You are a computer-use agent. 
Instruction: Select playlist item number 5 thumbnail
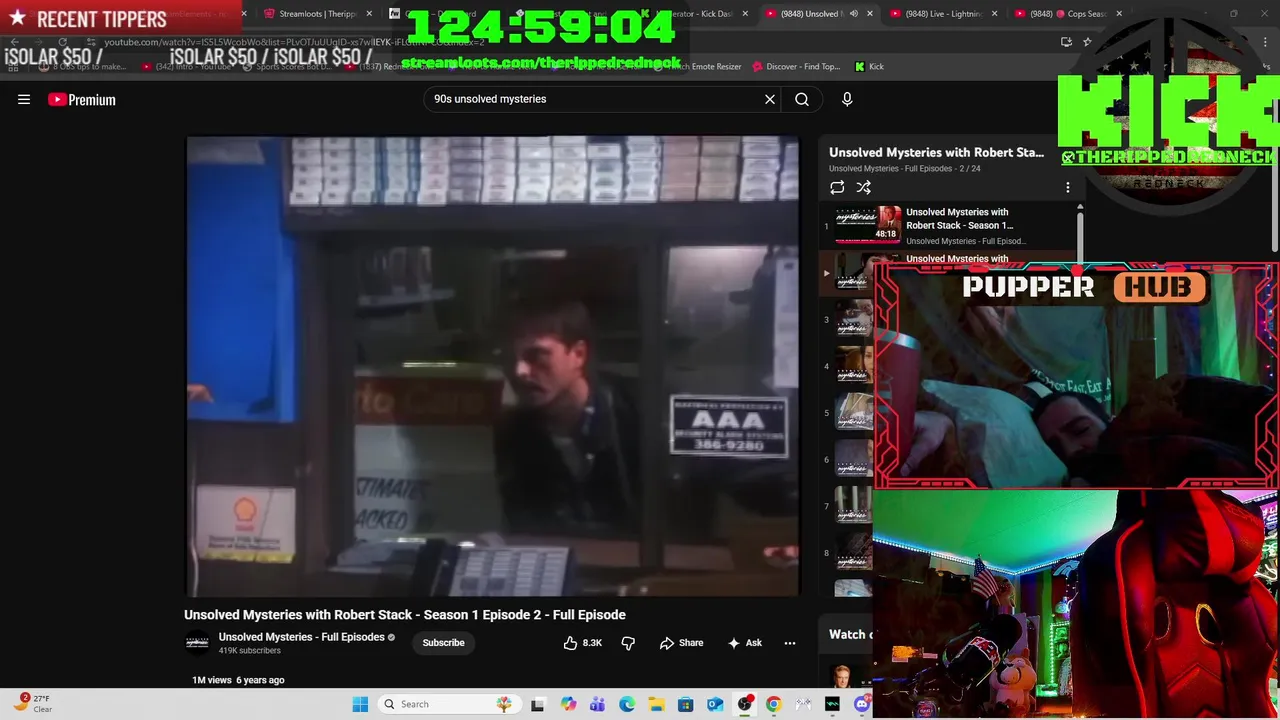click(x=855, y=413)
